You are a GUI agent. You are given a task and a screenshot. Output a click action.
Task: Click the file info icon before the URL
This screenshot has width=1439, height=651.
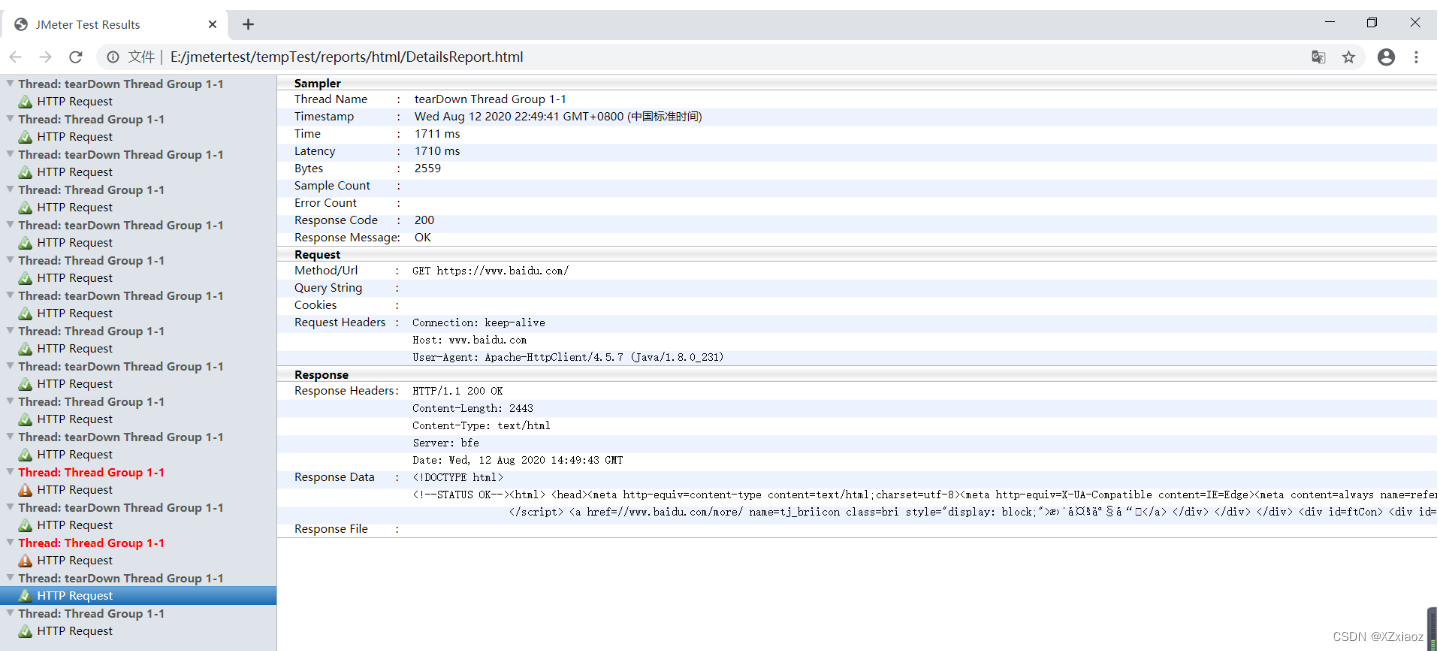(x=112, y=57)
